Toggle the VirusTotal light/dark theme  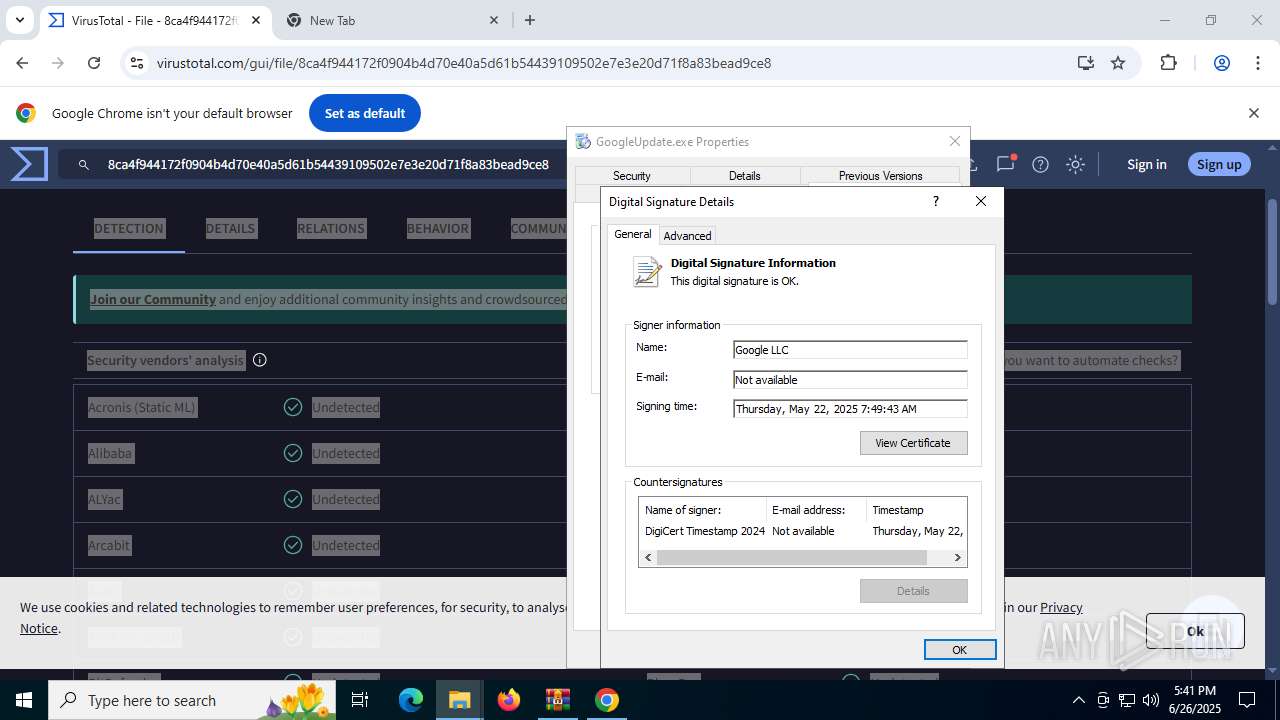[1075, 164]
